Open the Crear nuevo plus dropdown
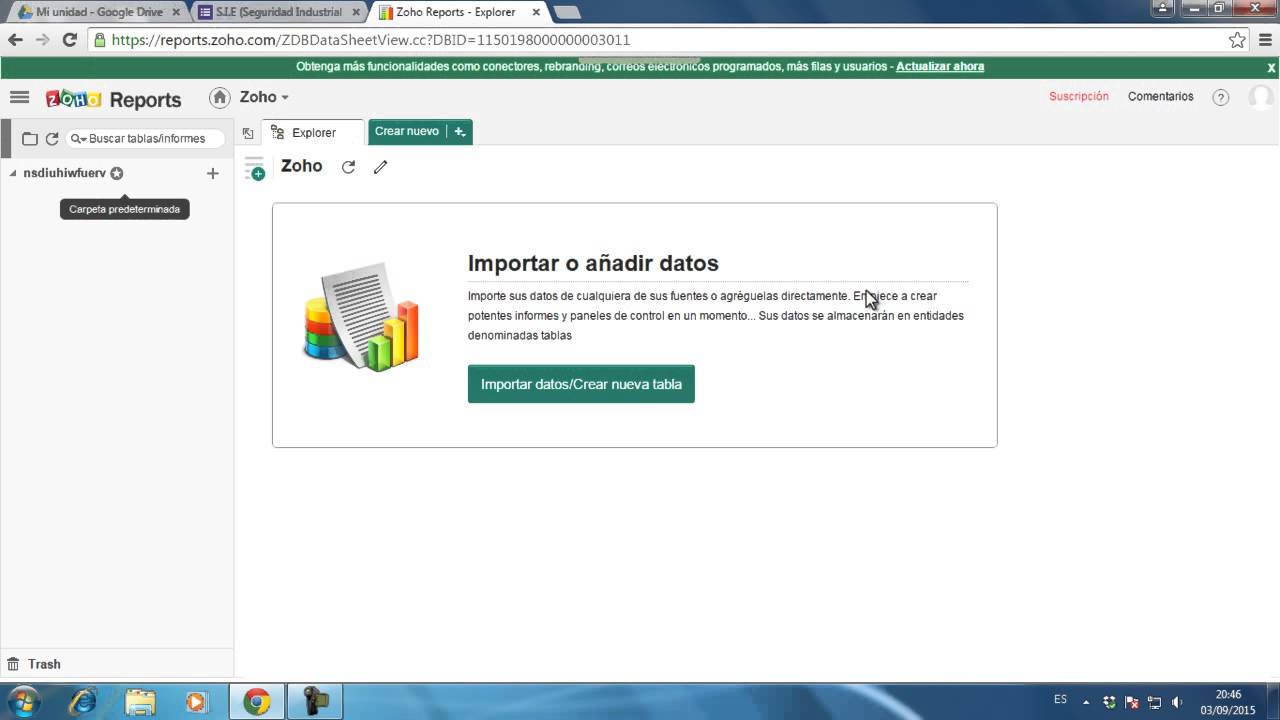Screen dimensions: 1280x720 tap(459, 131)
